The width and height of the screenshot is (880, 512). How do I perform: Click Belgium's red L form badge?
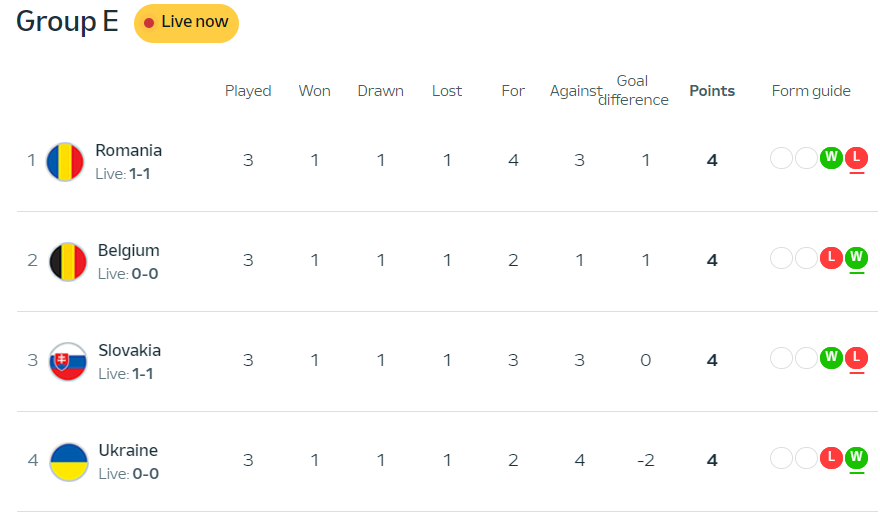(x=831, y=257)
